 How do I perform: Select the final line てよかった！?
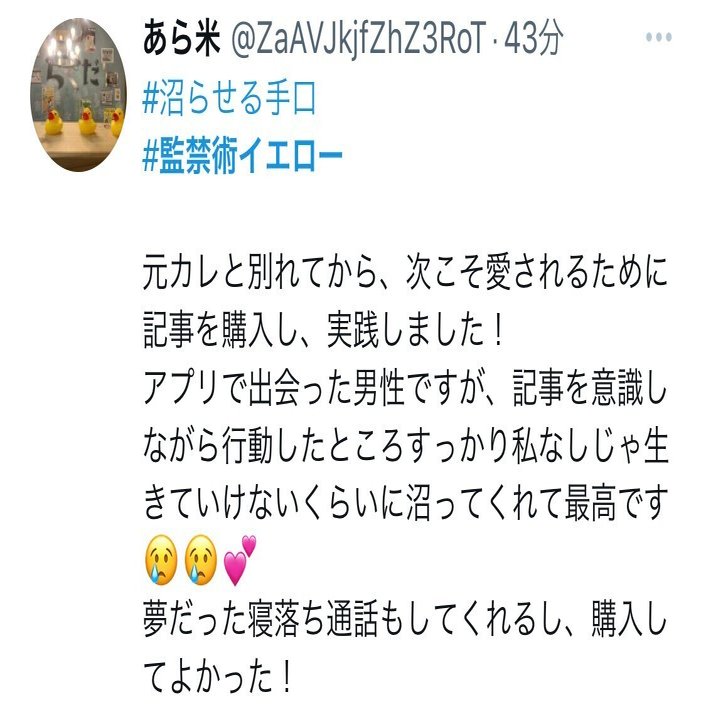[218, 676]
